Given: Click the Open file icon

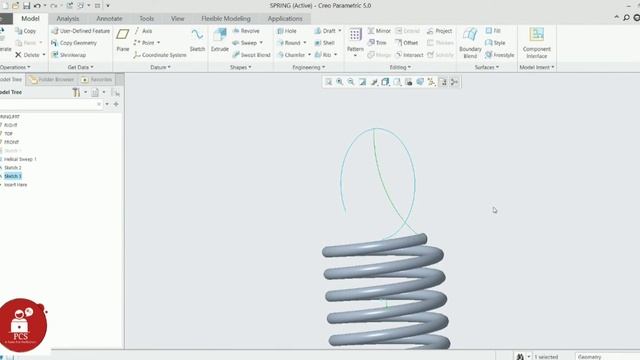Looking at the screenshot, I should click(x=16, y=6).
